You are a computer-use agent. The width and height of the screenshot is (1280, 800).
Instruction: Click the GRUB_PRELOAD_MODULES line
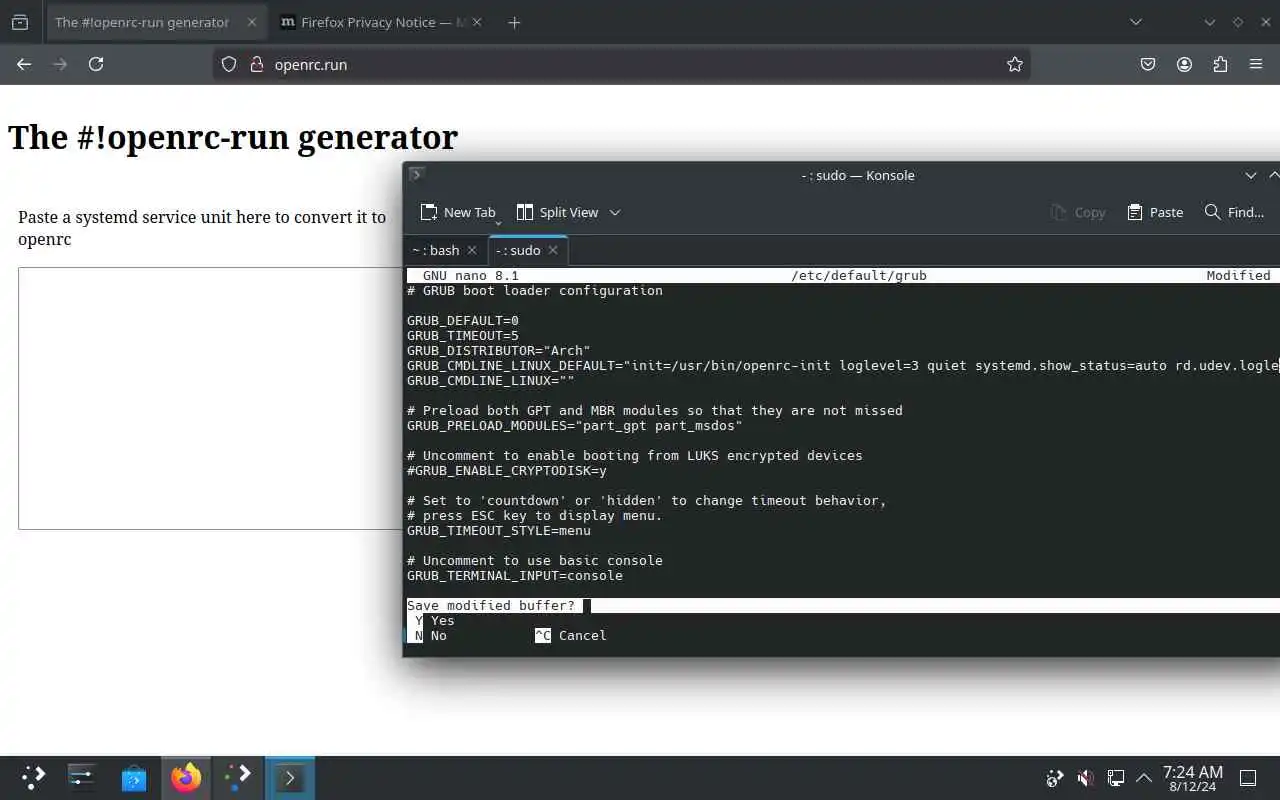click(575, 425)
